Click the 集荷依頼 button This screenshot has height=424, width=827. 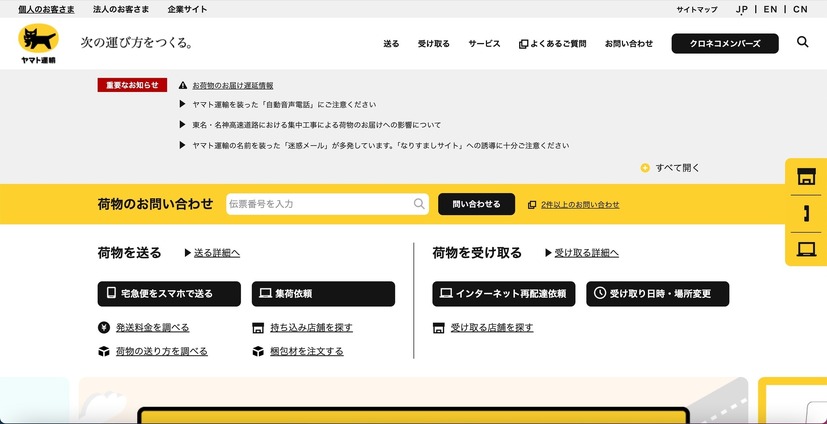point(323,294)
